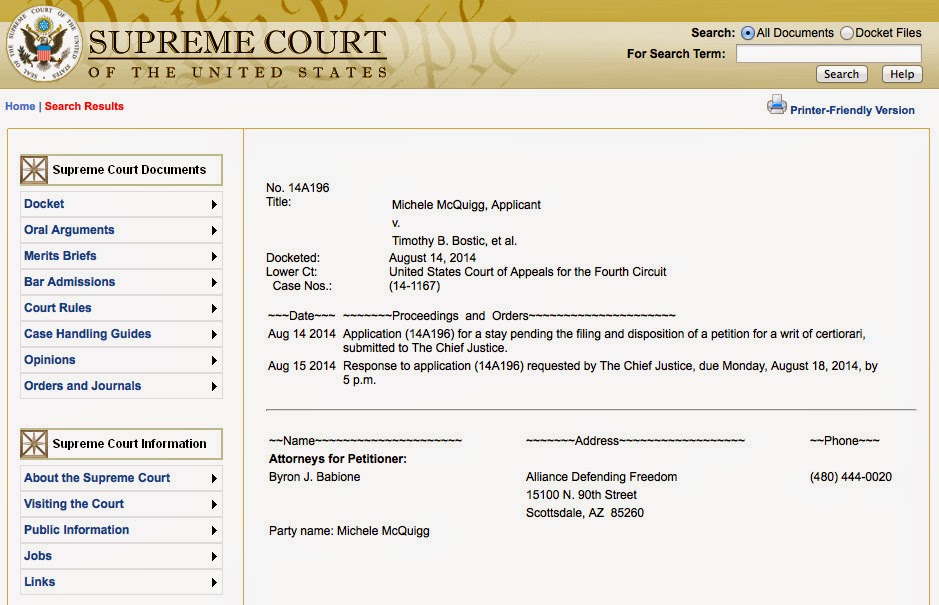The image size is (939, 605).
Task: Open the Links menu item
Action: pos(121,582)
